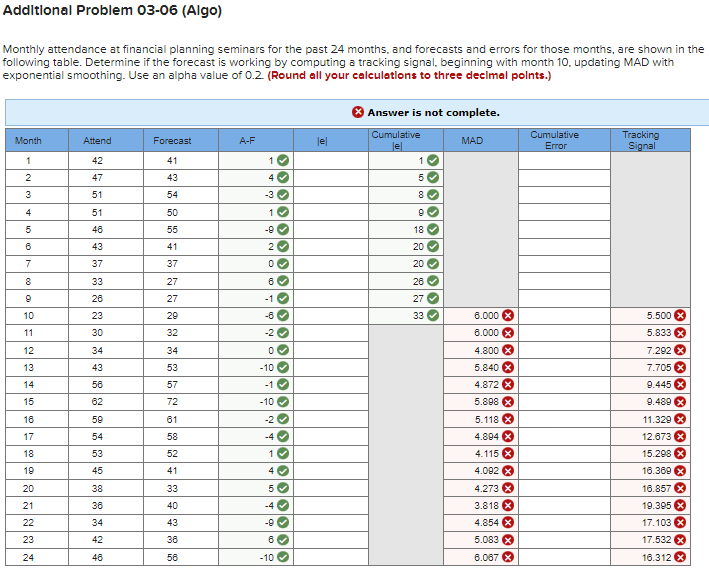Click green checkmark beside A-F for month 1
709x573 pixels.
coord(283,161)
